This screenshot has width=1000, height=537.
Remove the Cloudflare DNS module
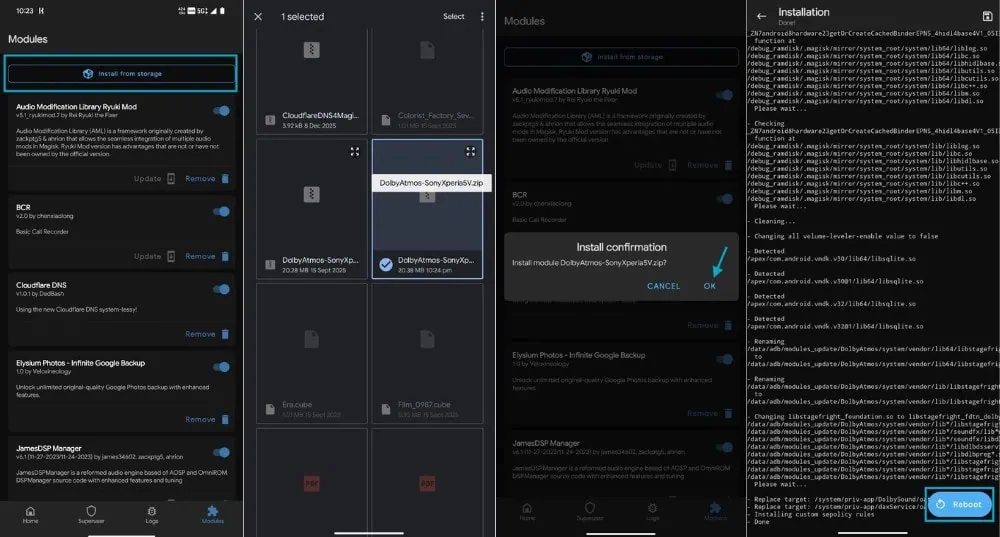pyautogui.click(x=207, y=334)
